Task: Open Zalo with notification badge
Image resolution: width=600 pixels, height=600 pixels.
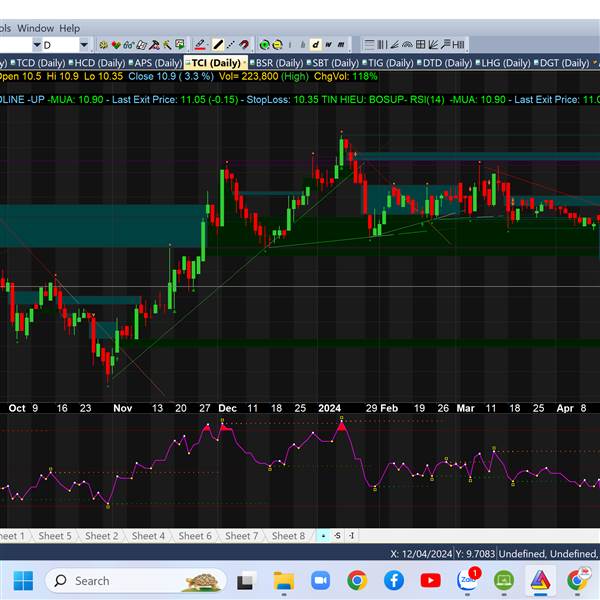Action: click(x=468, y=580)
